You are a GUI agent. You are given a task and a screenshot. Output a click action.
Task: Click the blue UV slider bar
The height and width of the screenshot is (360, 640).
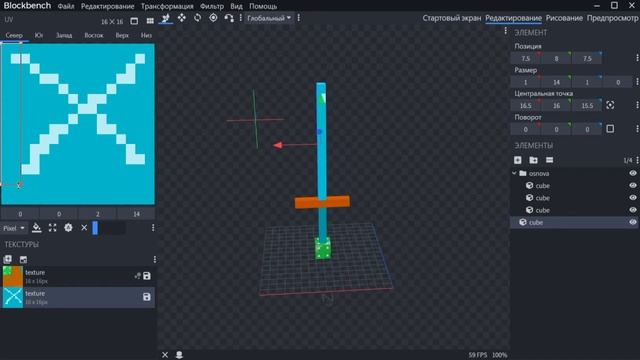pyautogui.click(x=95, y=228)
